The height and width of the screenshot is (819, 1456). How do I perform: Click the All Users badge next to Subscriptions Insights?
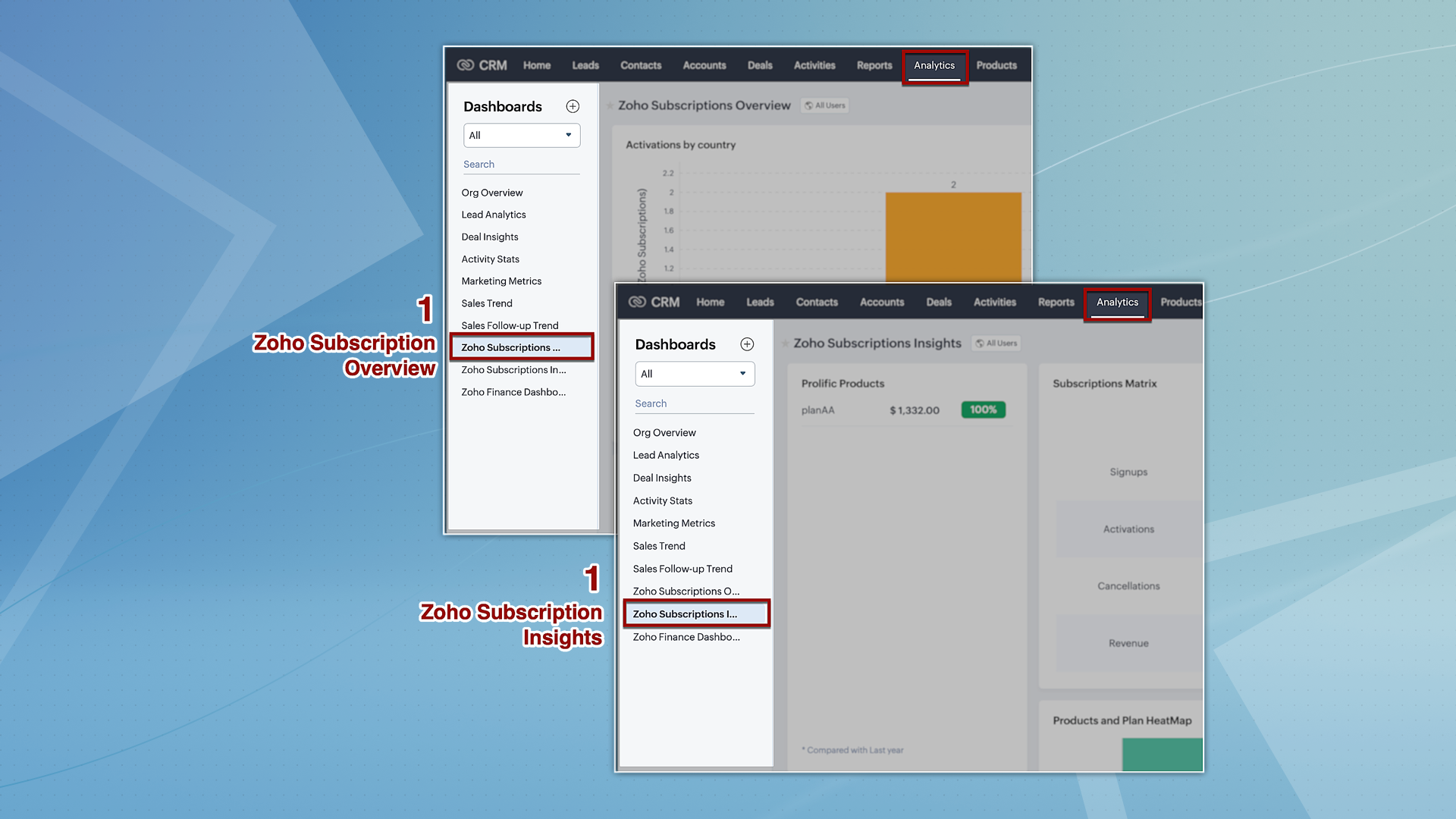tap(996, 344)
